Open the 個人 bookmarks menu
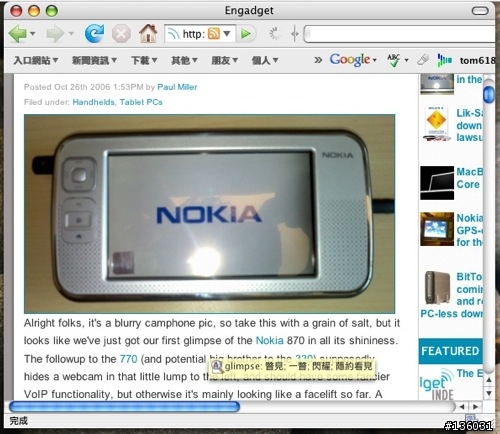Viewport: 500px width, 434px height. point(265,60)
